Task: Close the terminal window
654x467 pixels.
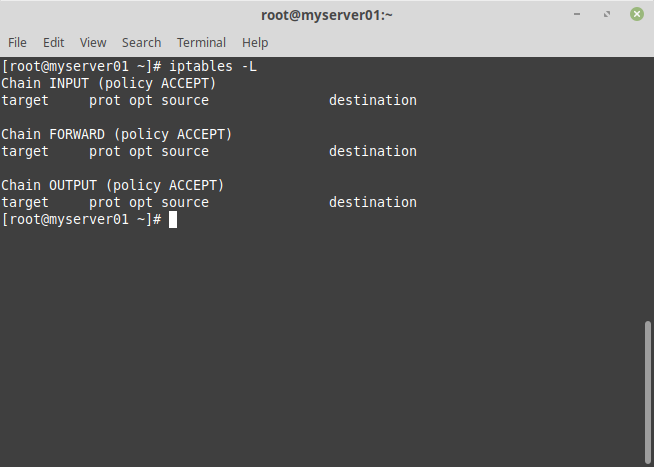Action: pos(636,14)
